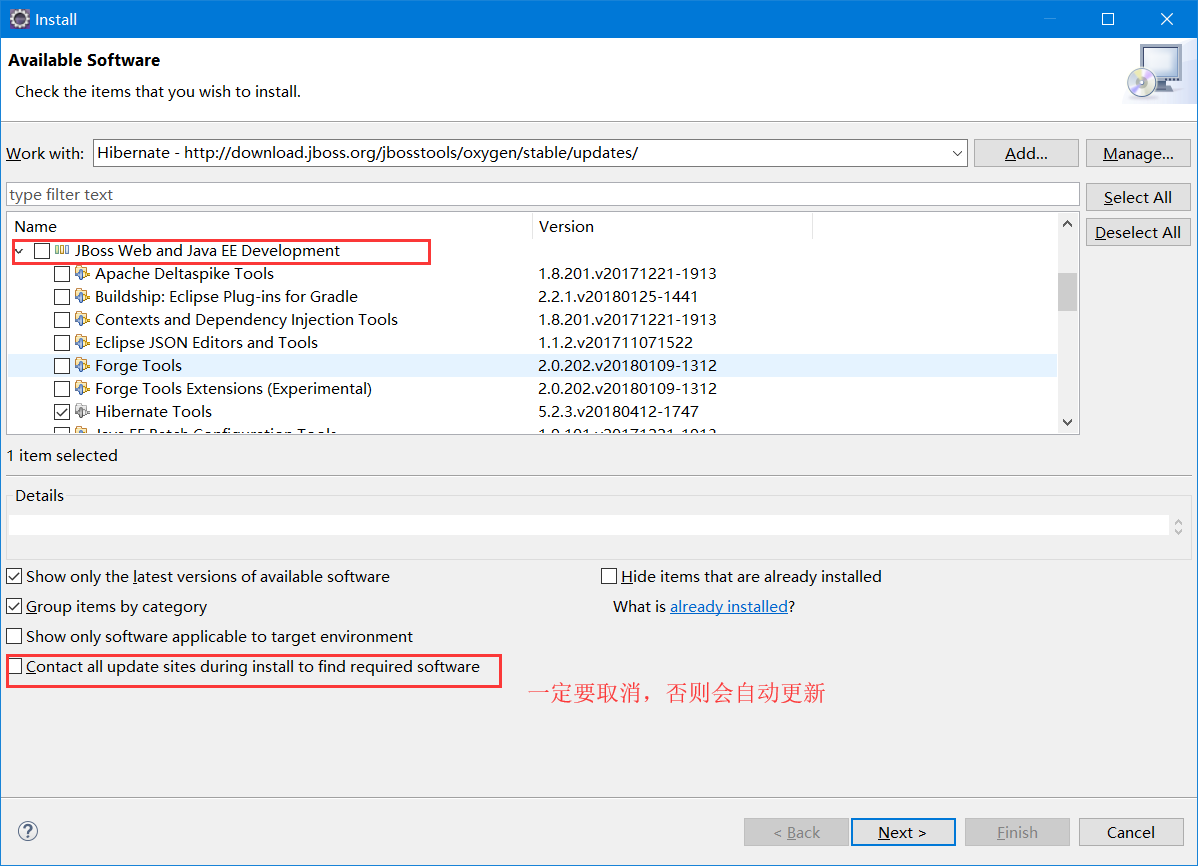Click the Eclipse gear icon in title bar
This screenshot has width=1198, height=866.
pos(19,19)
